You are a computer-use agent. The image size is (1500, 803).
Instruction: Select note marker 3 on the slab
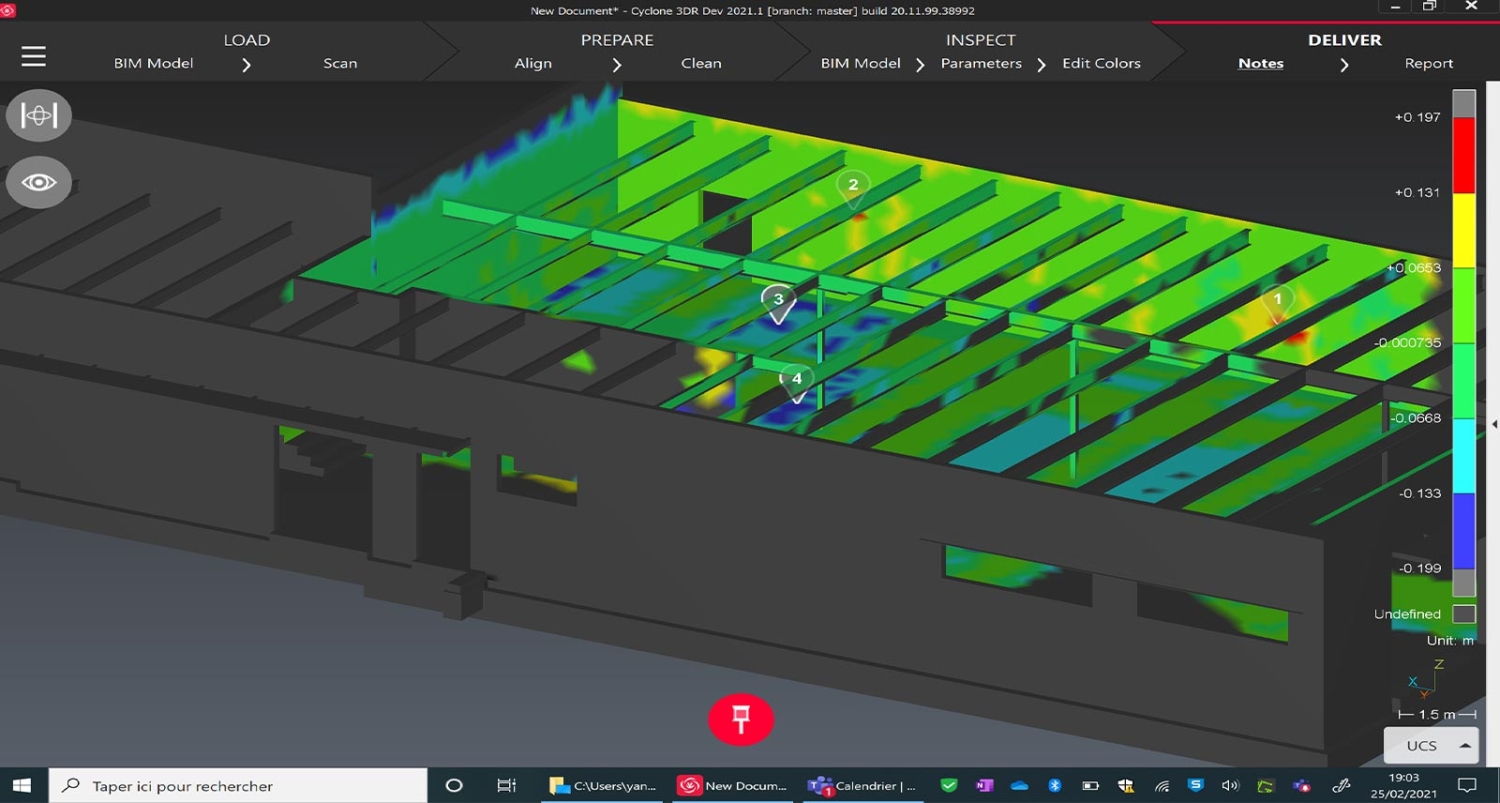tap(778, 300)
